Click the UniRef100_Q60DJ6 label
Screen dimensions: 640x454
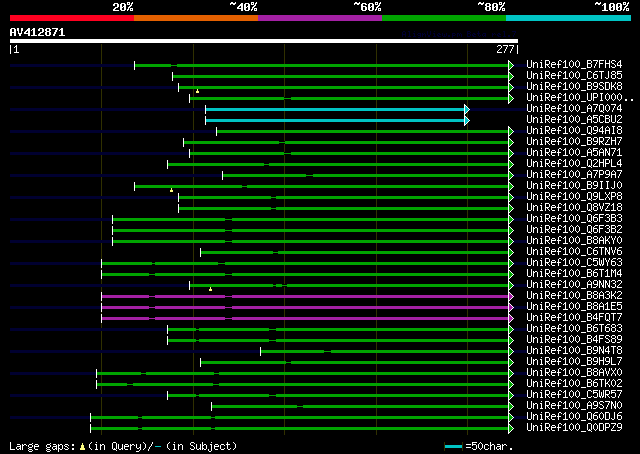574,417
